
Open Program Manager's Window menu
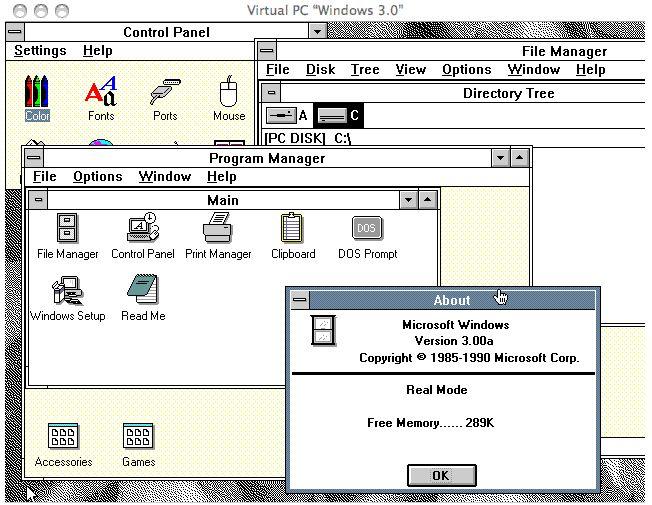point(165,176)
